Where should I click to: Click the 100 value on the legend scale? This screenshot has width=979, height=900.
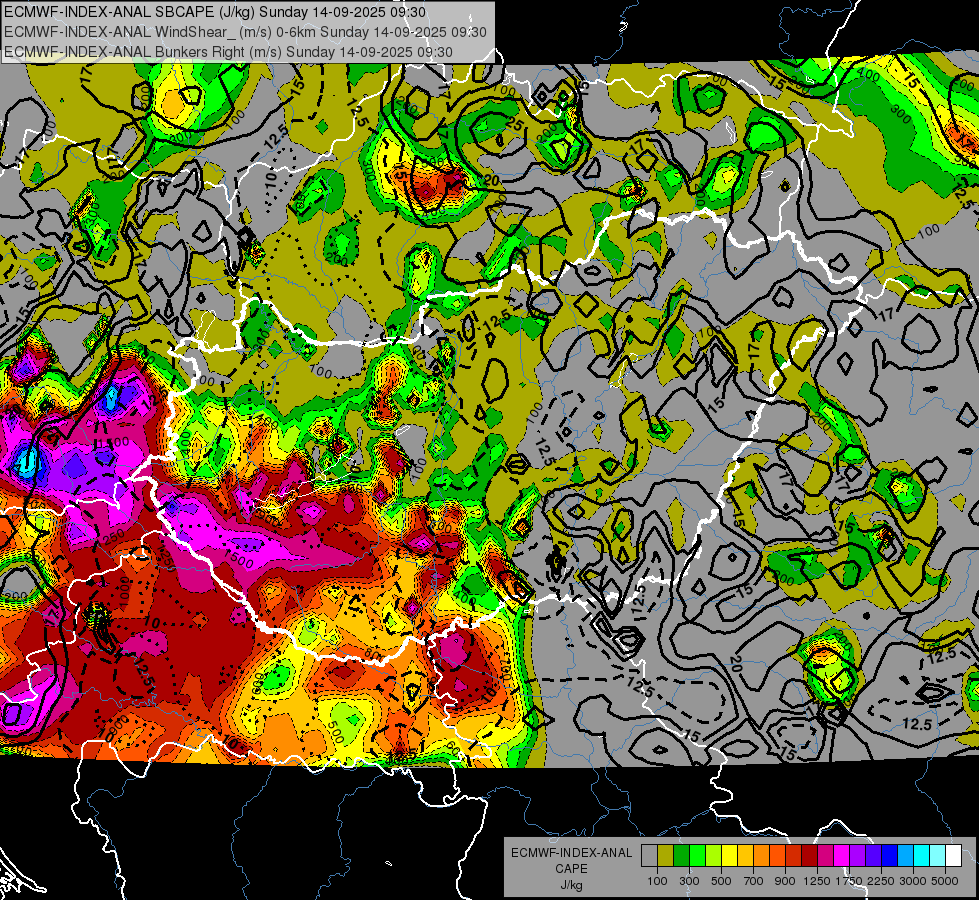[657, 881]
